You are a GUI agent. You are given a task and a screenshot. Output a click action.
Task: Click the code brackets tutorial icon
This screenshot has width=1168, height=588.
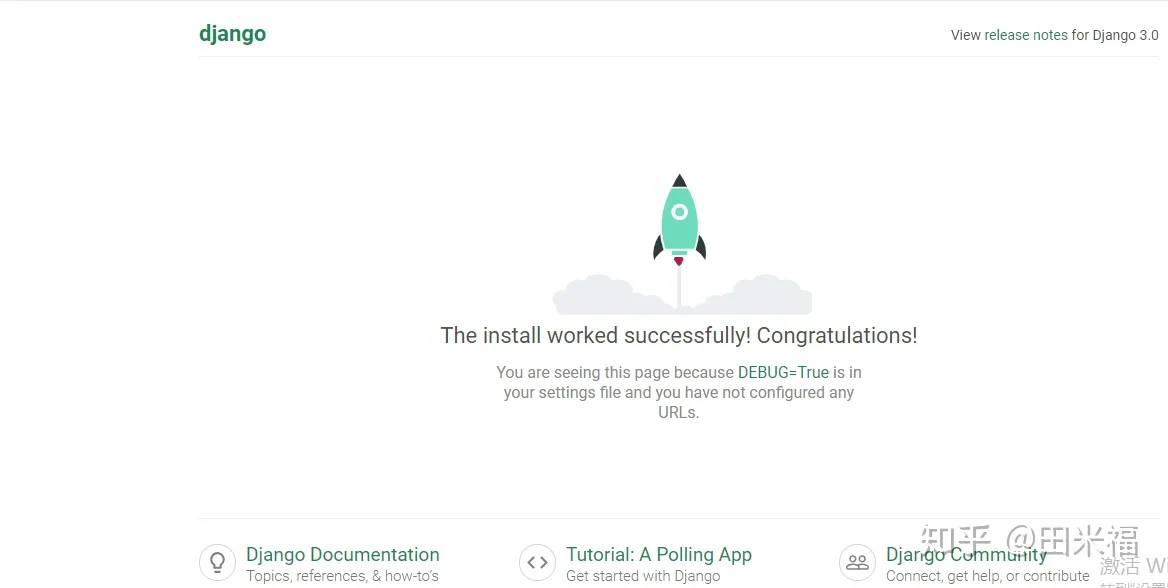(x=537, y=562)
